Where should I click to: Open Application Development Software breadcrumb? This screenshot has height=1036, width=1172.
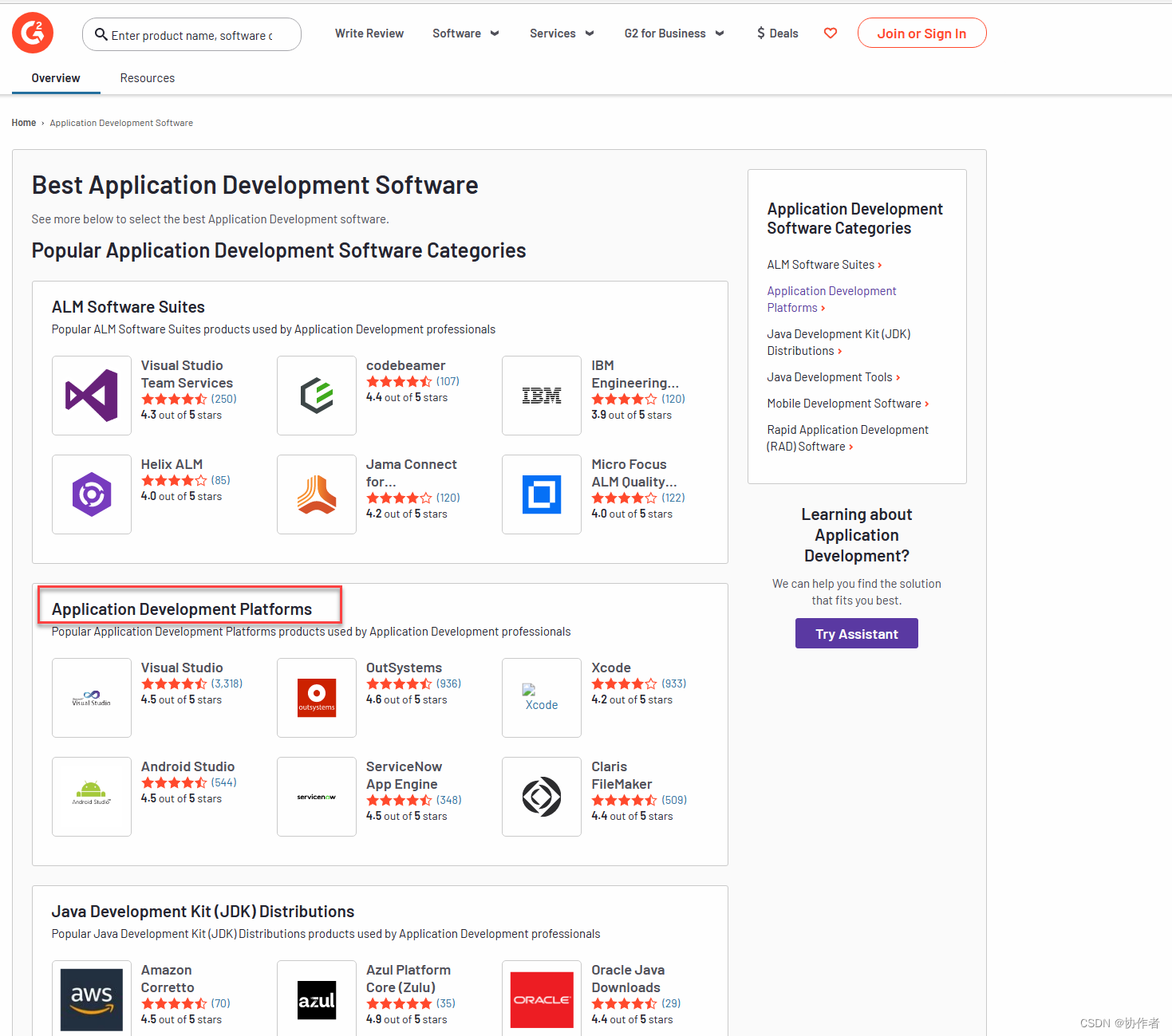[x=121, y=123]
